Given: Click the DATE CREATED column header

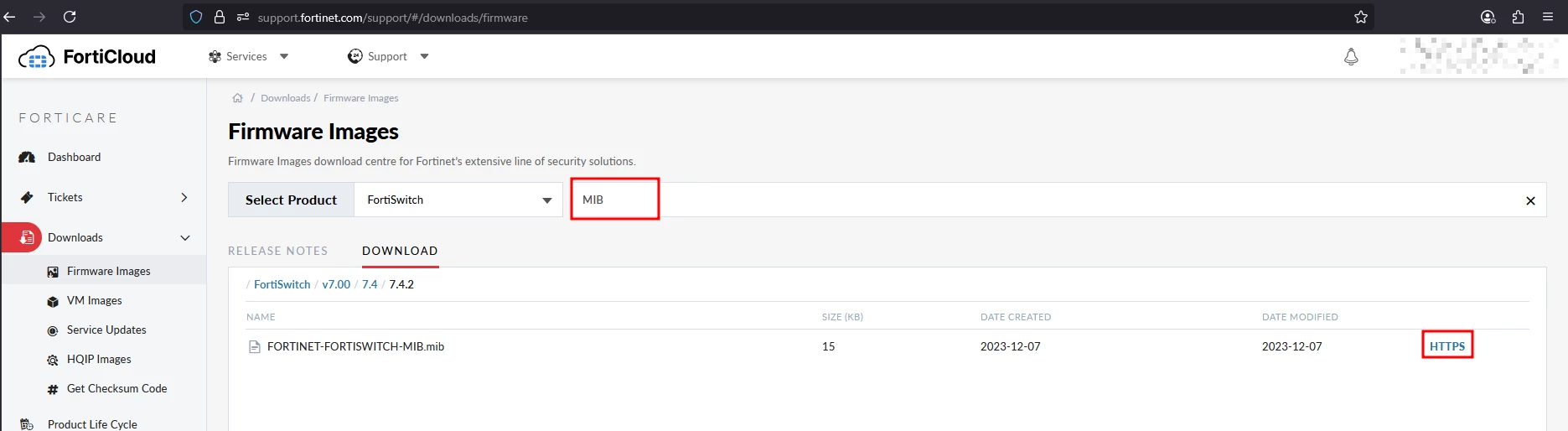Looking at the screenshot, I should click(x=1016, y=317).
